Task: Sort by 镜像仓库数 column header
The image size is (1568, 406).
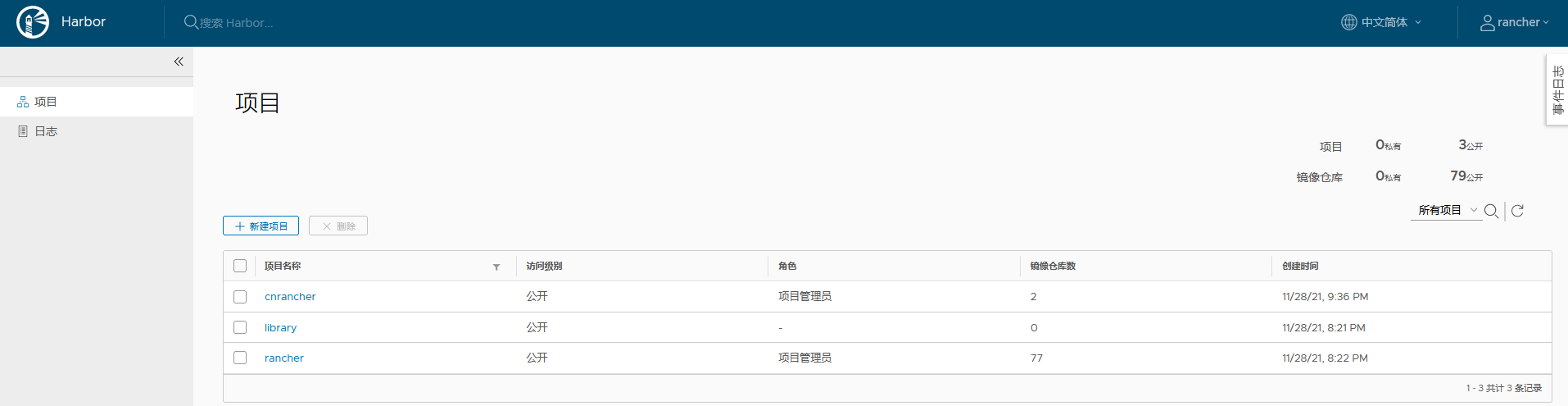Action: 1053,266
